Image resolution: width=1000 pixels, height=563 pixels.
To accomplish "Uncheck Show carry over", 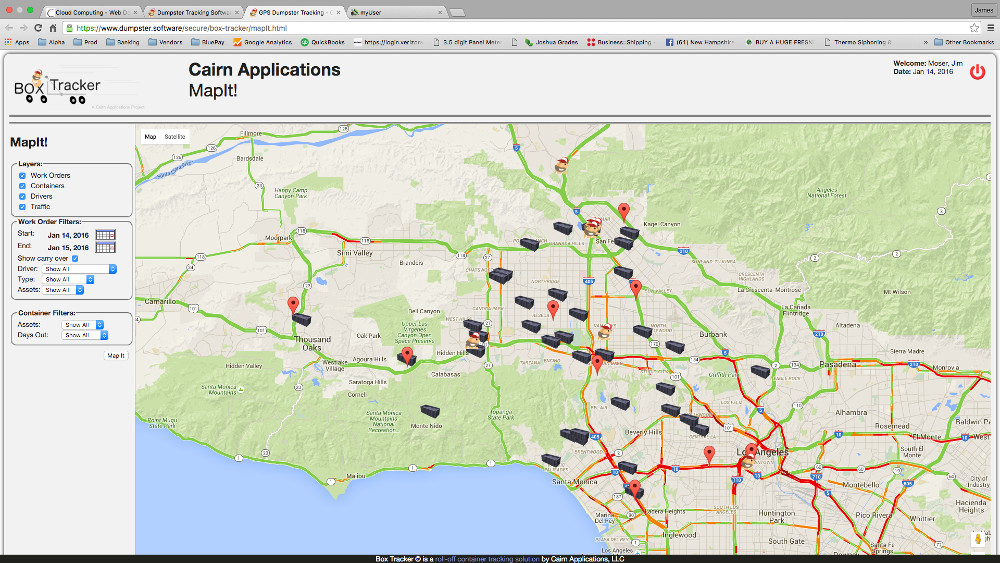I will [x=75, y=258].
